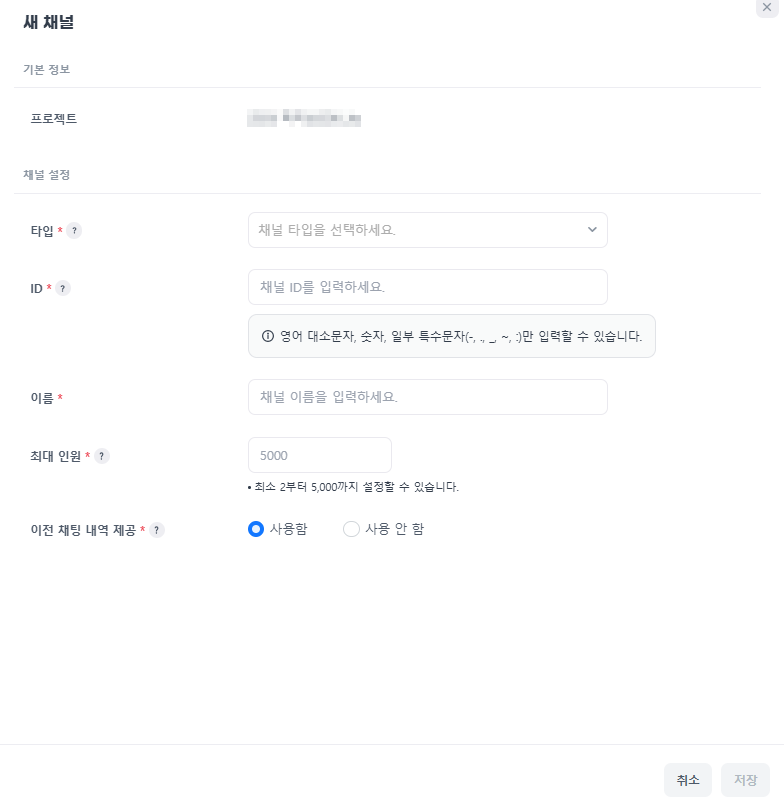
Task: Click the 채널 설정 section header
Action: 46,175
